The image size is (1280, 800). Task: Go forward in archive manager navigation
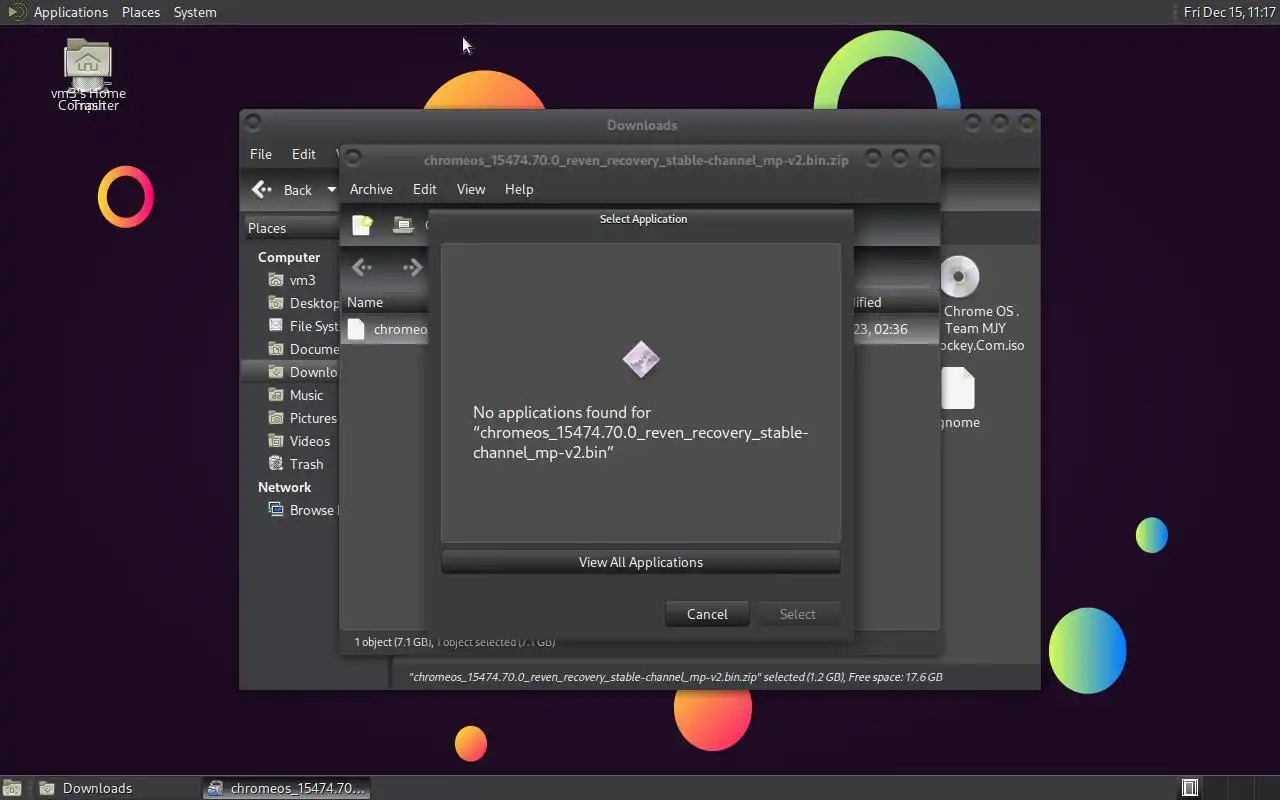(412, 267)
